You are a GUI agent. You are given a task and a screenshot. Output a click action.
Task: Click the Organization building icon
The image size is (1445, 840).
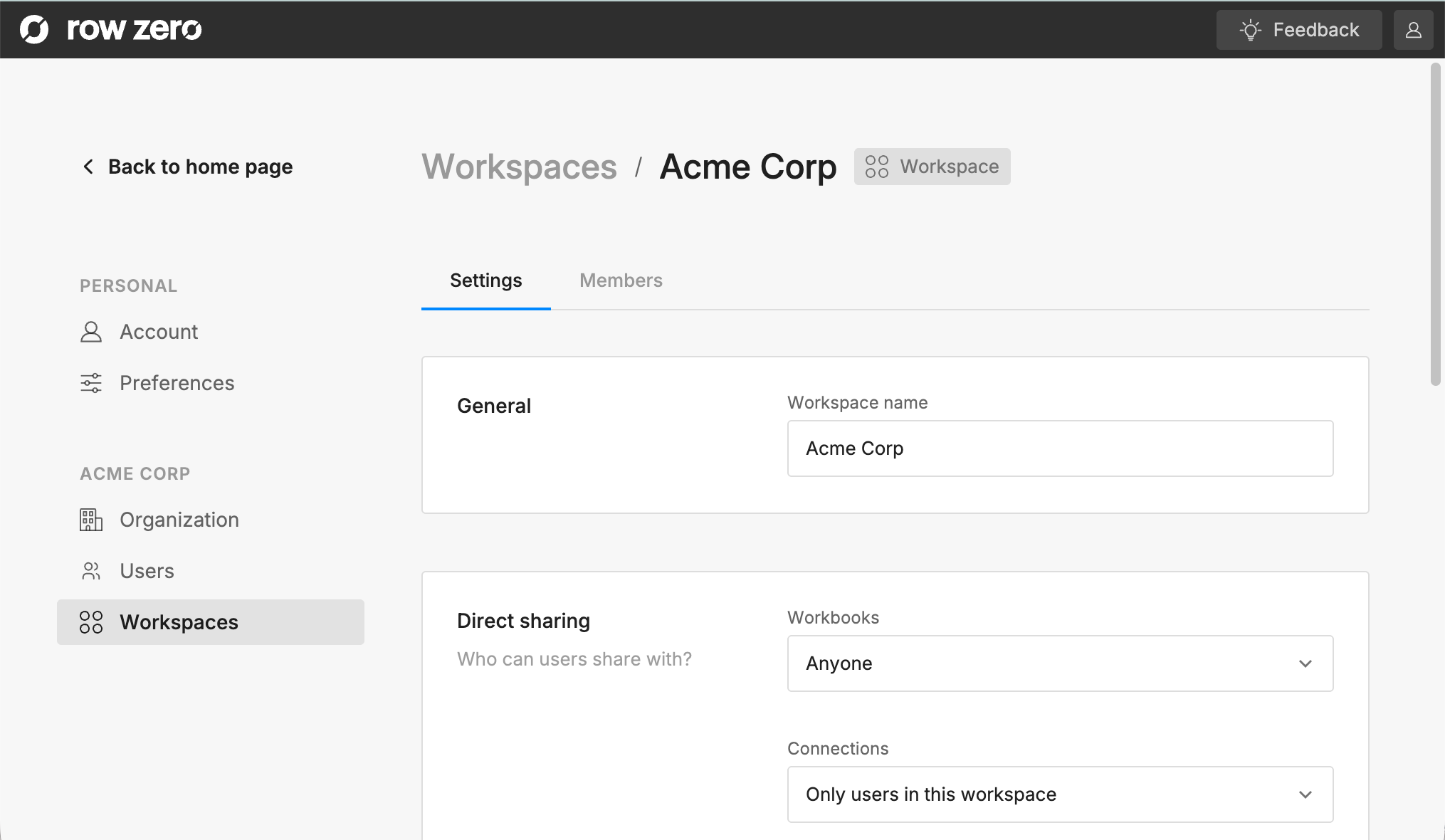(x=91, y=520)
